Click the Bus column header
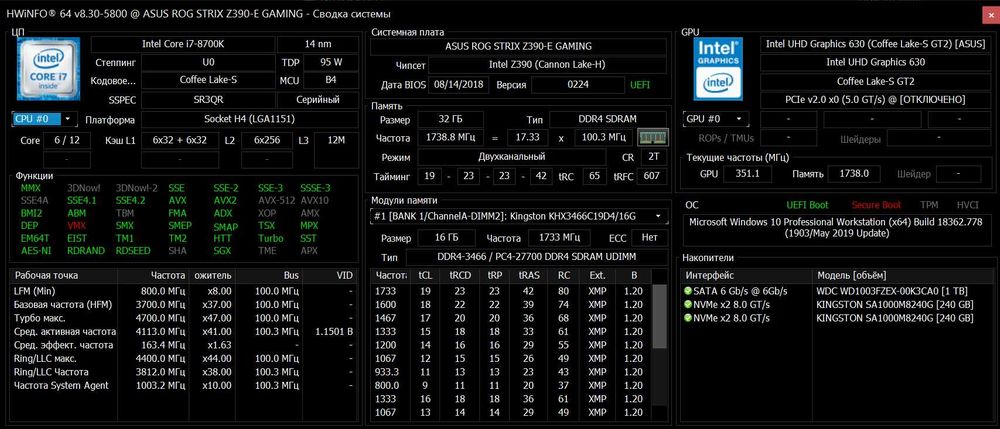This screenshot has width=1000, height=429. 270,276
